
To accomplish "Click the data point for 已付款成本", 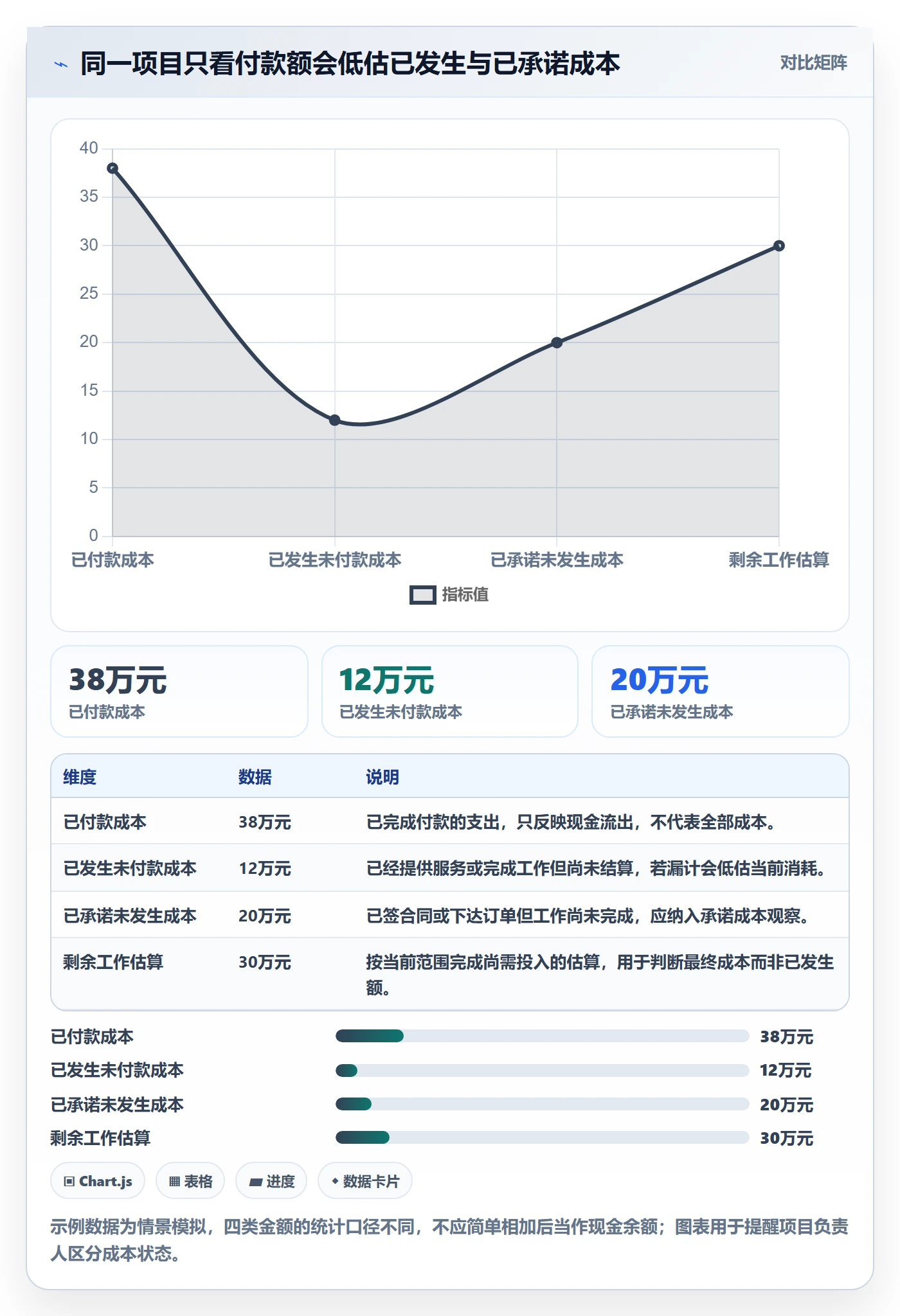I will (x=113, y=168).
